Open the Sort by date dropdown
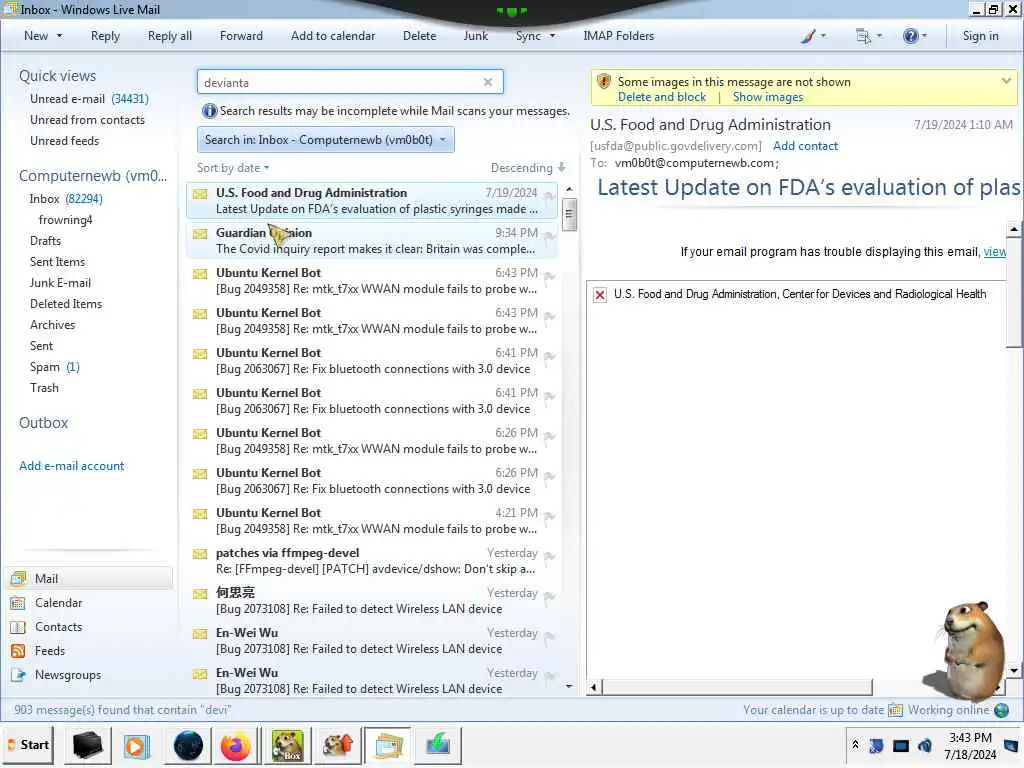This screenshot has width=1024, height=768. 232,168
